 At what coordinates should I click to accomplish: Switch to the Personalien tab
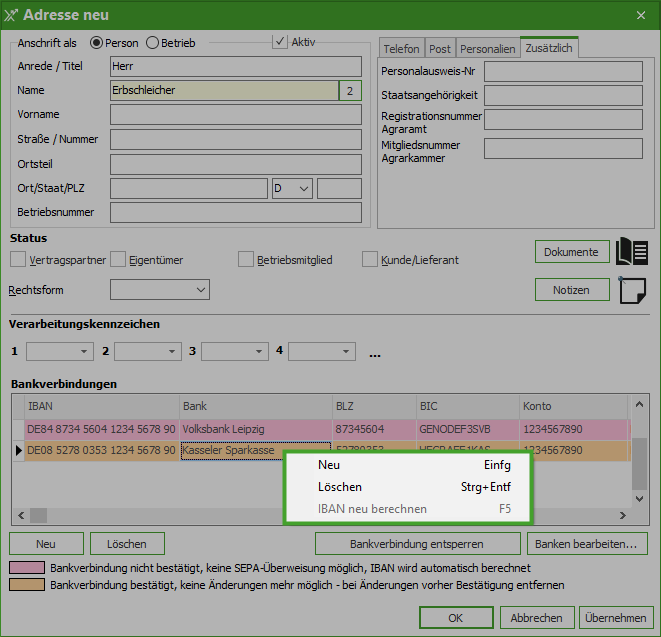(487, 49)
